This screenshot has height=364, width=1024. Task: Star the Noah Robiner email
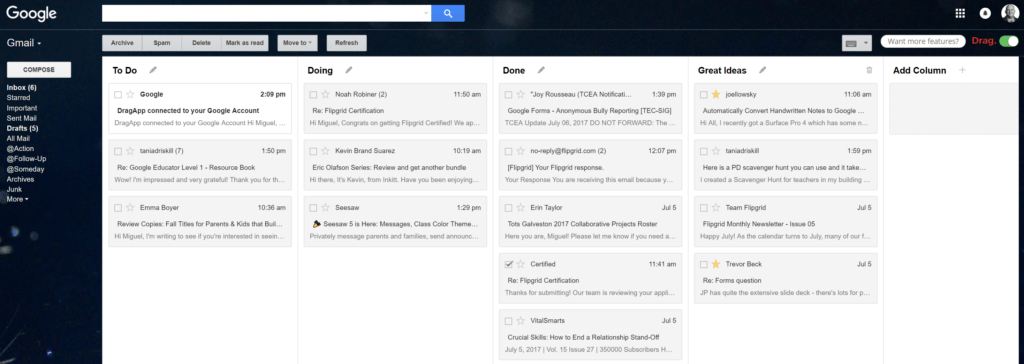325,94
